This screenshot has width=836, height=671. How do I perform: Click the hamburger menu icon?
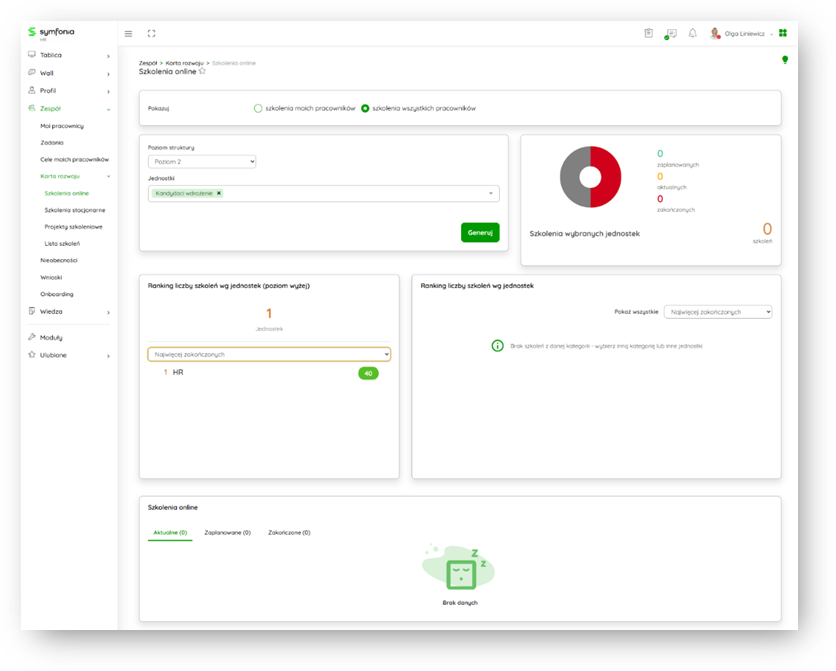[x=128, y=33]
